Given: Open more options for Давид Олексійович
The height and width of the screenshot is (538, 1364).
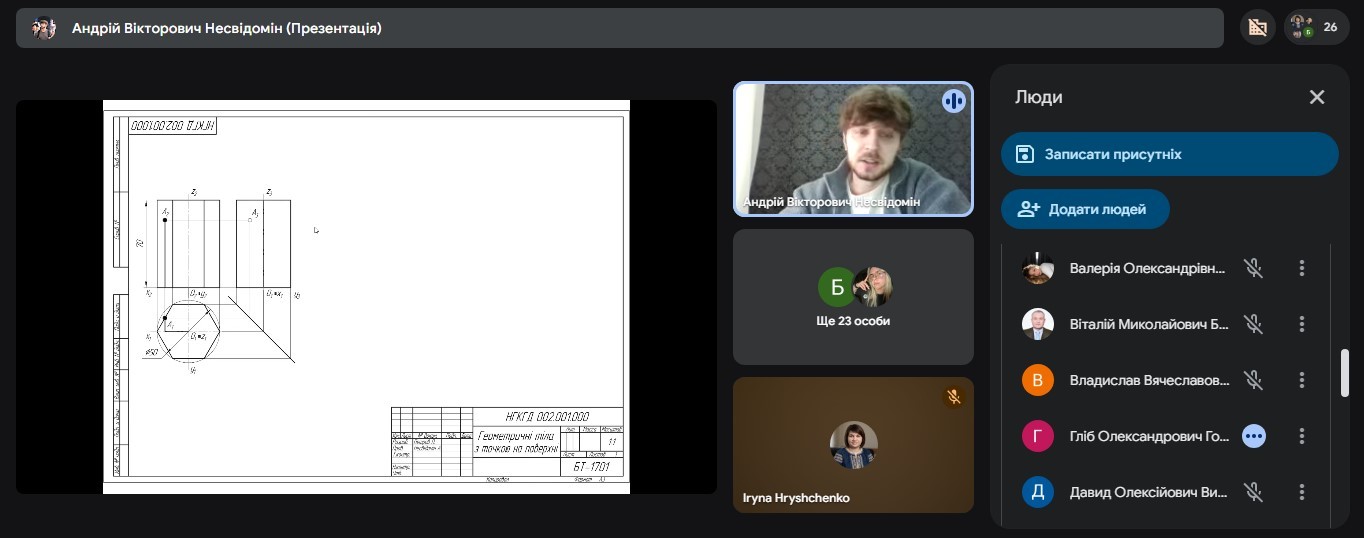Looking at the screenshot, I should click(x=1302, y=492).
